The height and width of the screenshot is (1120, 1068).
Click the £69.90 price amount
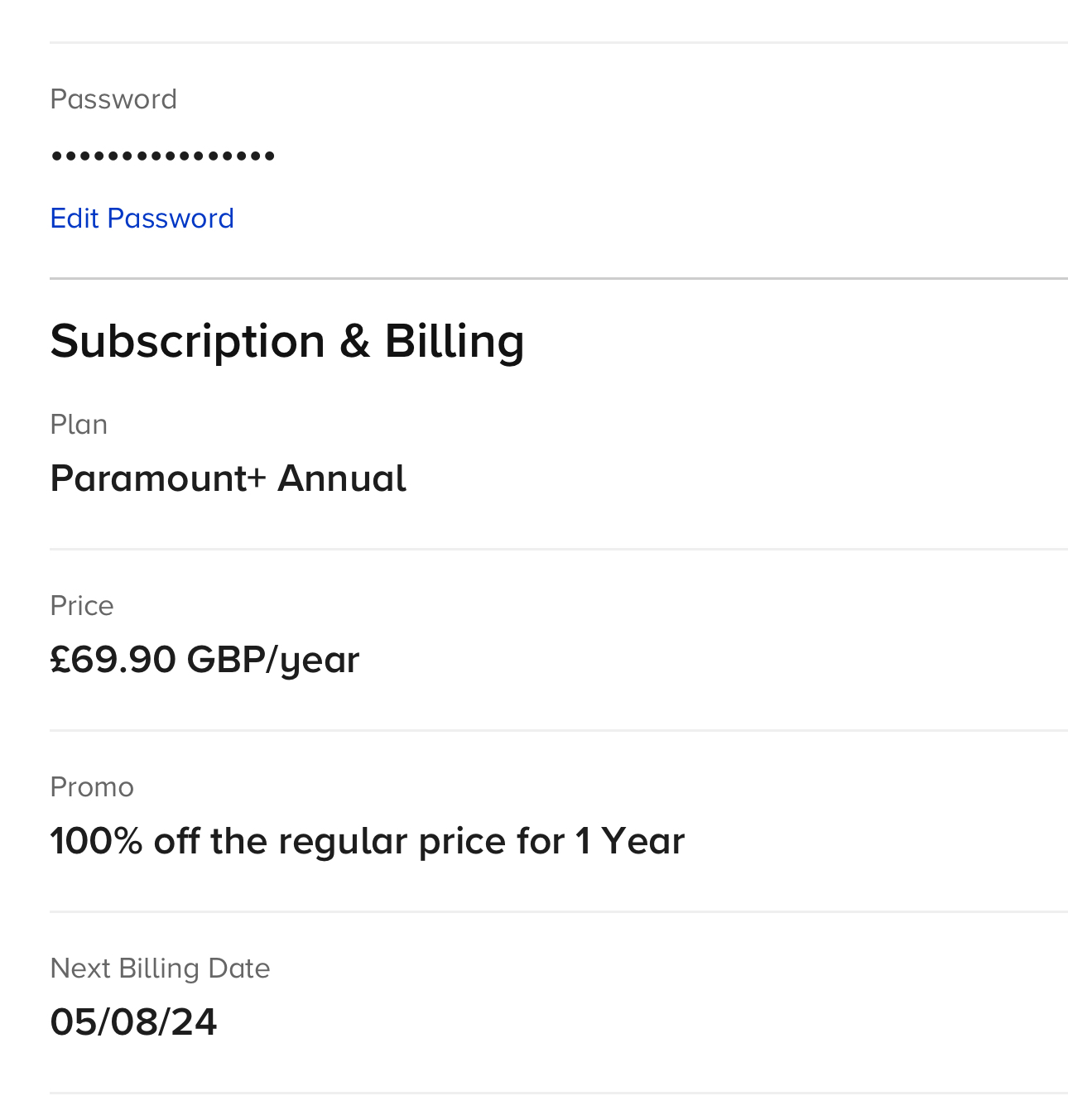(113, 660)
